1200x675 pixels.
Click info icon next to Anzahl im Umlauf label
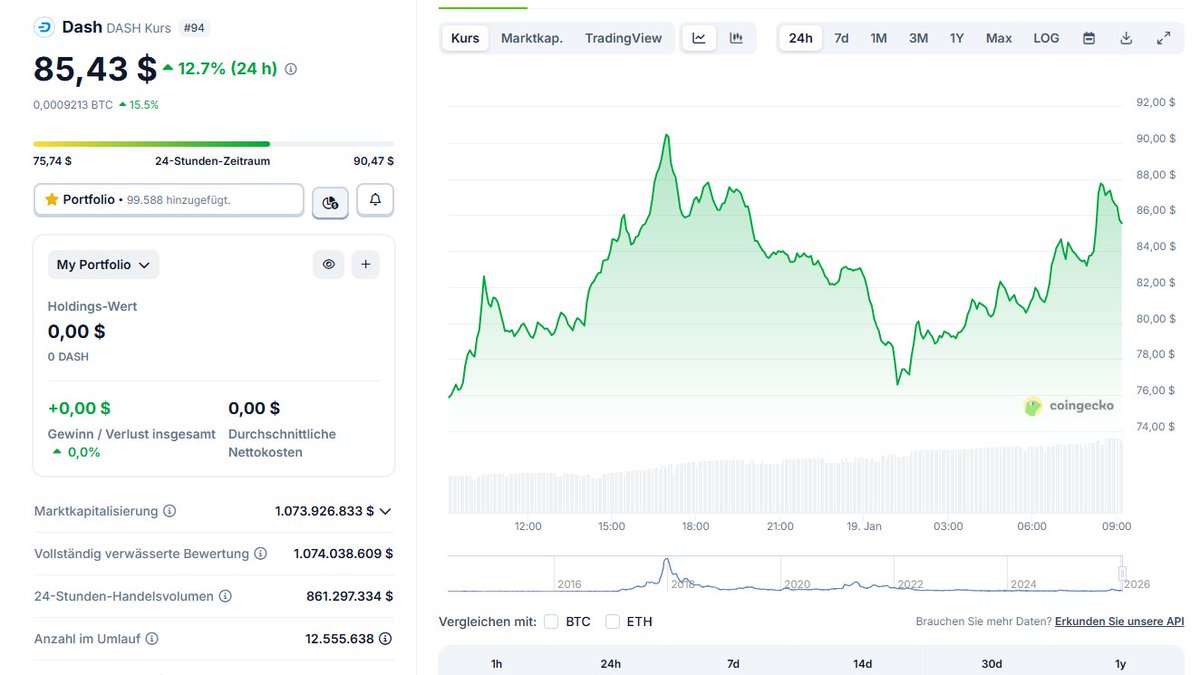151,638
